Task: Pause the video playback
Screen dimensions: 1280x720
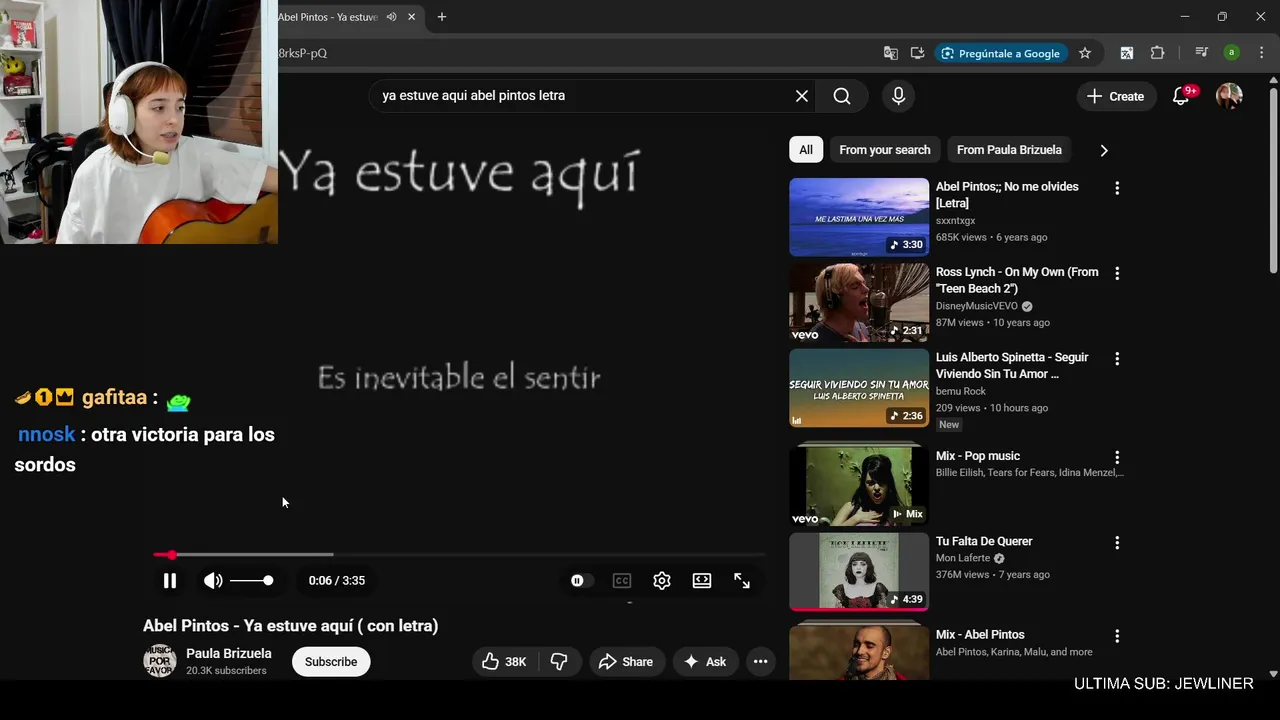Action: click(x=170, y=580)
